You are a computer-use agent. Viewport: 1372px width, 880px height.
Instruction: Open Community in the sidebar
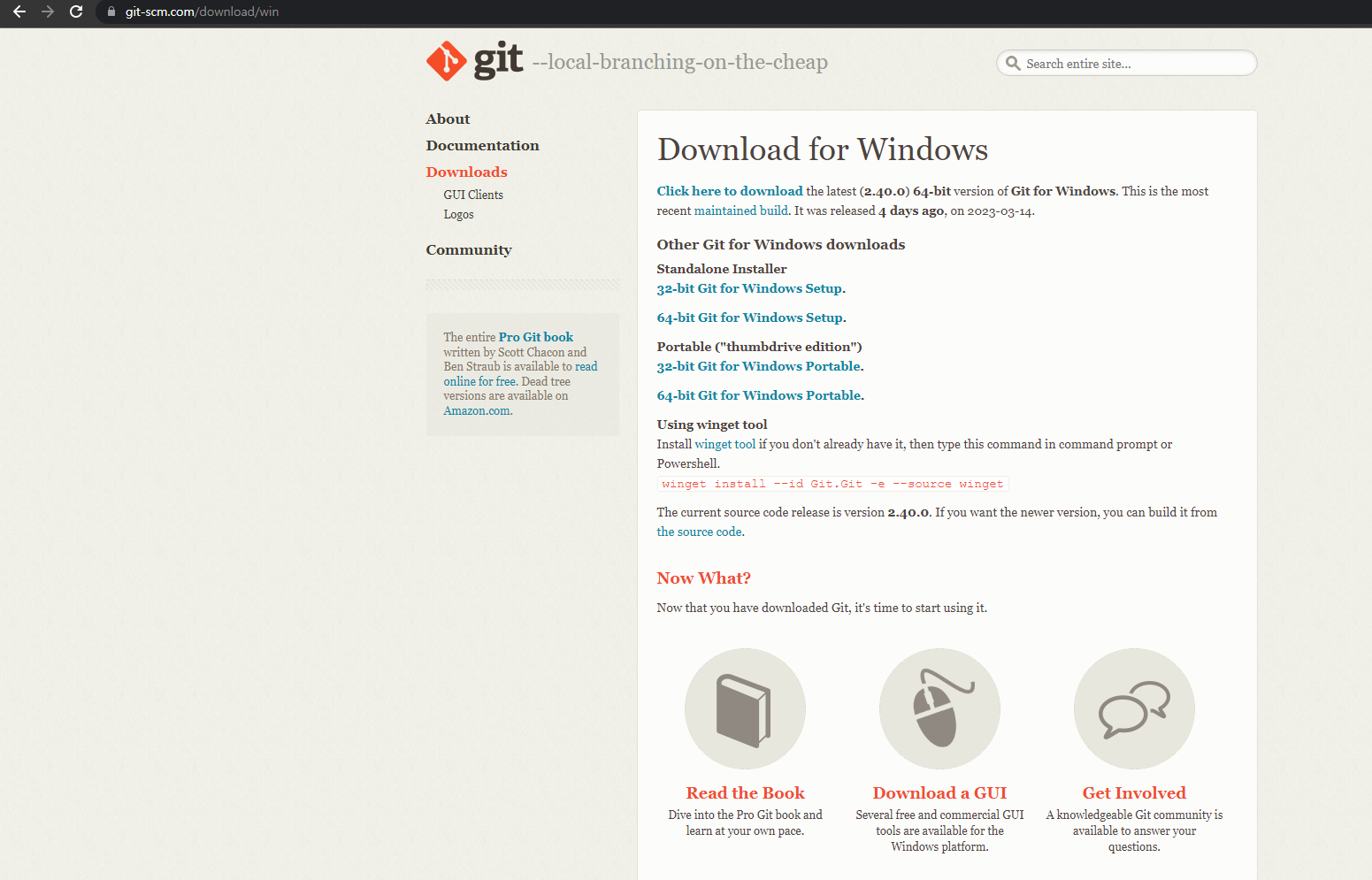click(x=469, y=249)
